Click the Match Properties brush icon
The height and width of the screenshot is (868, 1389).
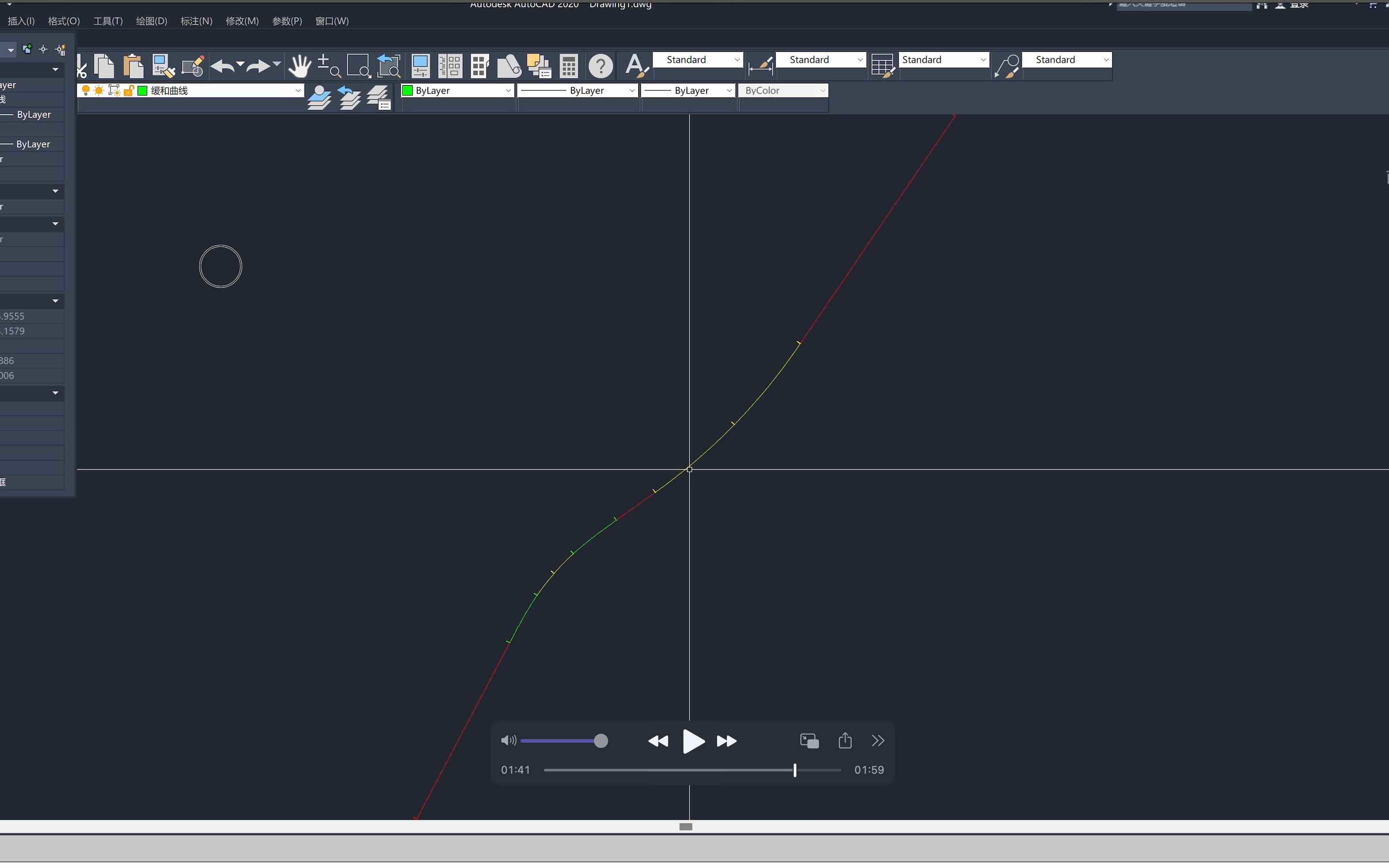pyautogui.click(x=163, y=66)
